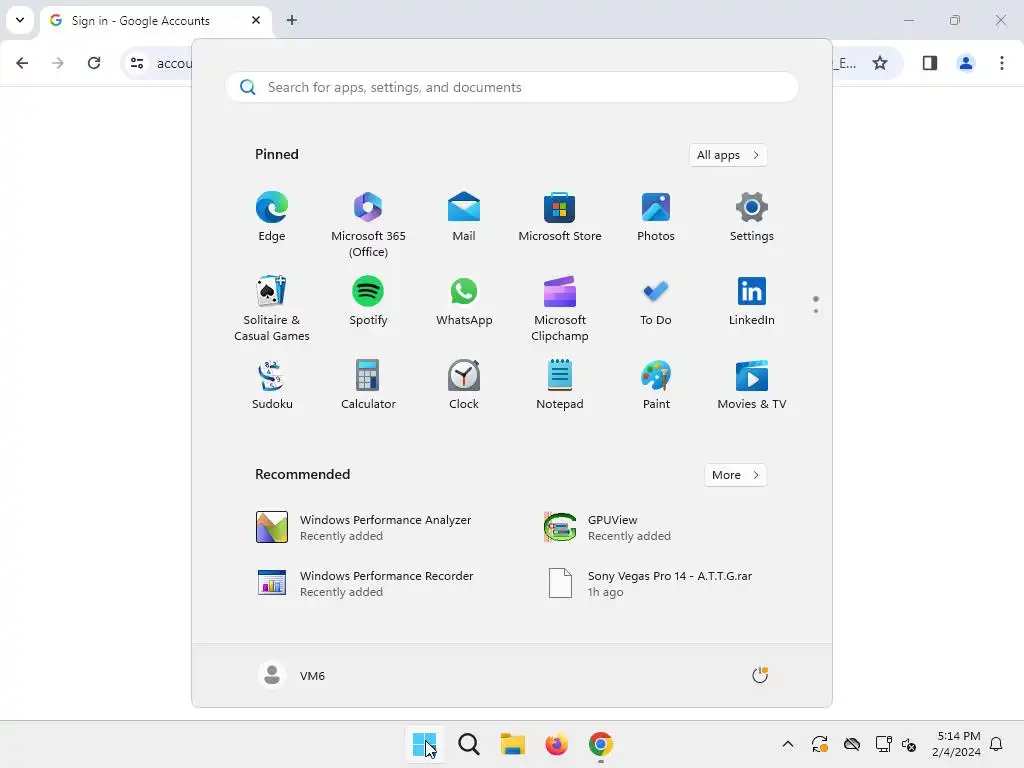Launch Firefox from the taskbar

point(556,744)
